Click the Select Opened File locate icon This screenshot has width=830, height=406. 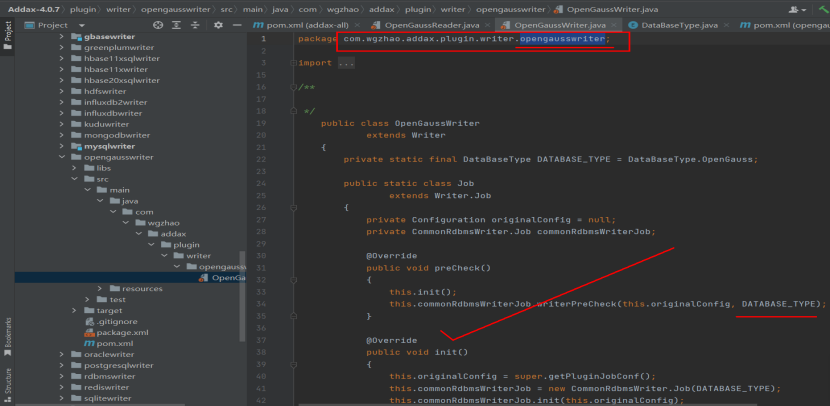(158, 25)
